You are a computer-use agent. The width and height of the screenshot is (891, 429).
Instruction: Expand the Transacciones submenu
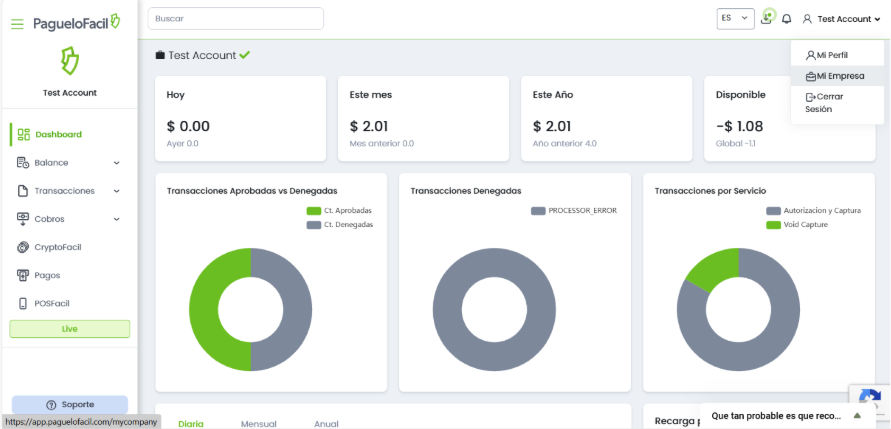click(68, 190)
